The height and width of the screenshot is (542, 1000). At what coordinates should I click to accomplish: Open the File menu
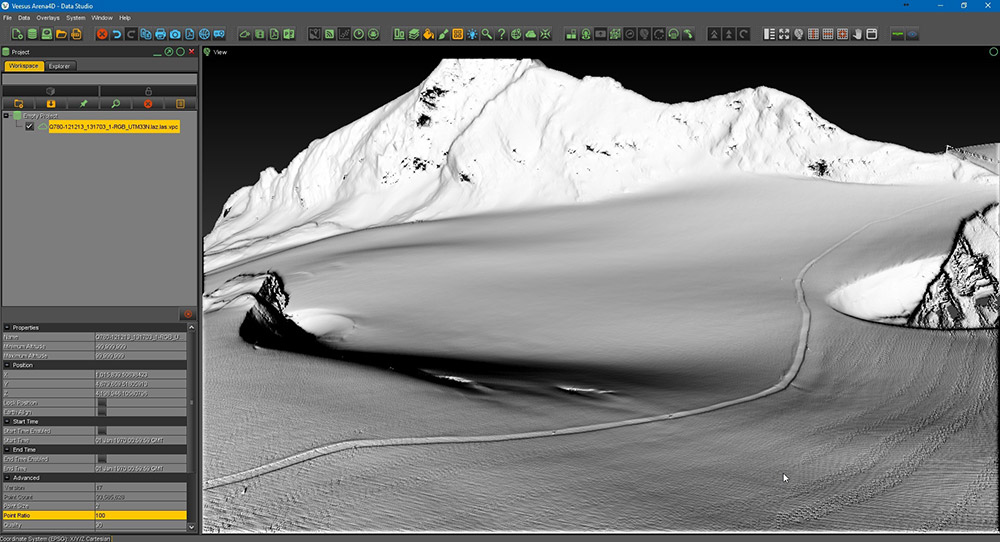(x=8, y=18)
